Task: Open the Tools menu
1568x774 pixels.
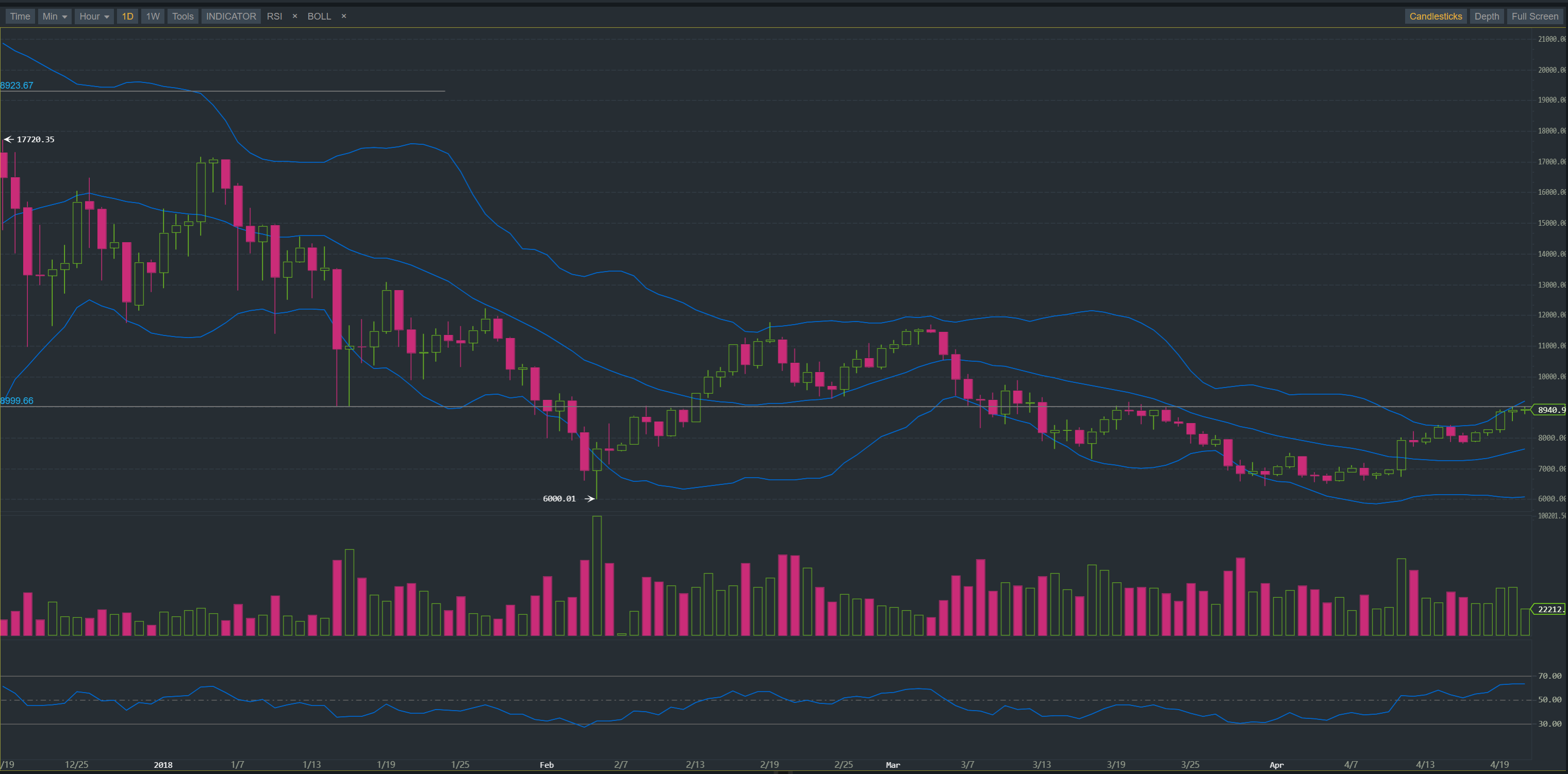Action: [182, 16]
